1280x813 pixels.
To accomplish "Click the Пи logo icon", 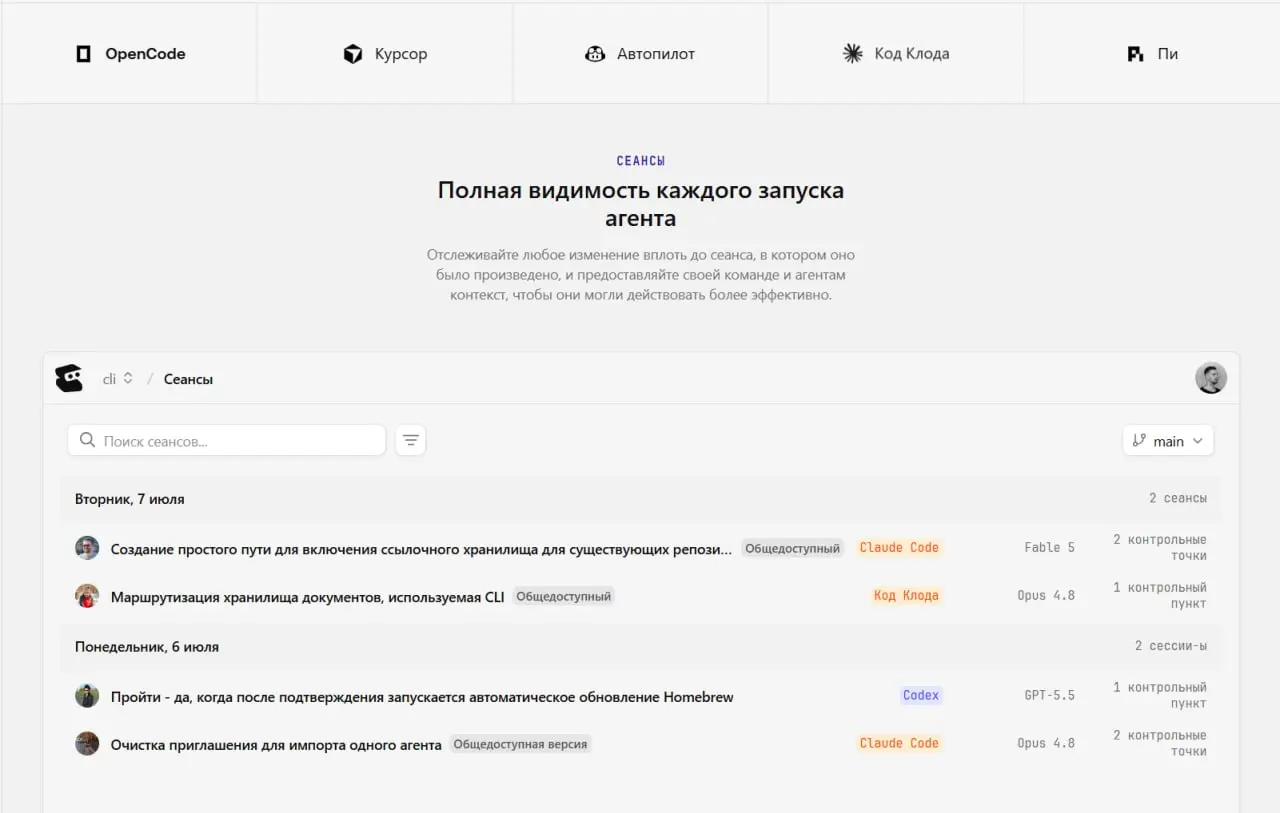I will coord(1136,54).
